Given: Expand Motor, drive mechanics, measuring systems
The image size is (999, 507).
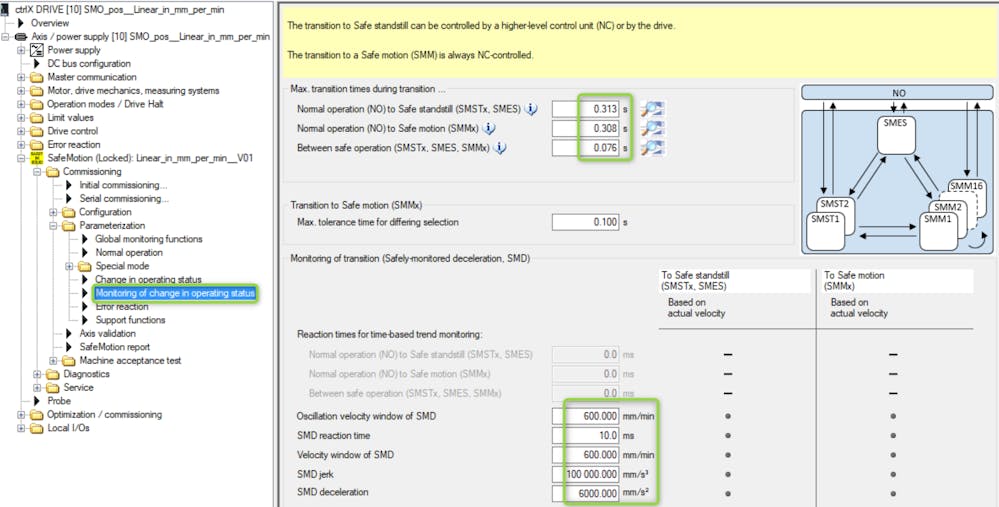Looking at the screenshot, I should [21, 90].
